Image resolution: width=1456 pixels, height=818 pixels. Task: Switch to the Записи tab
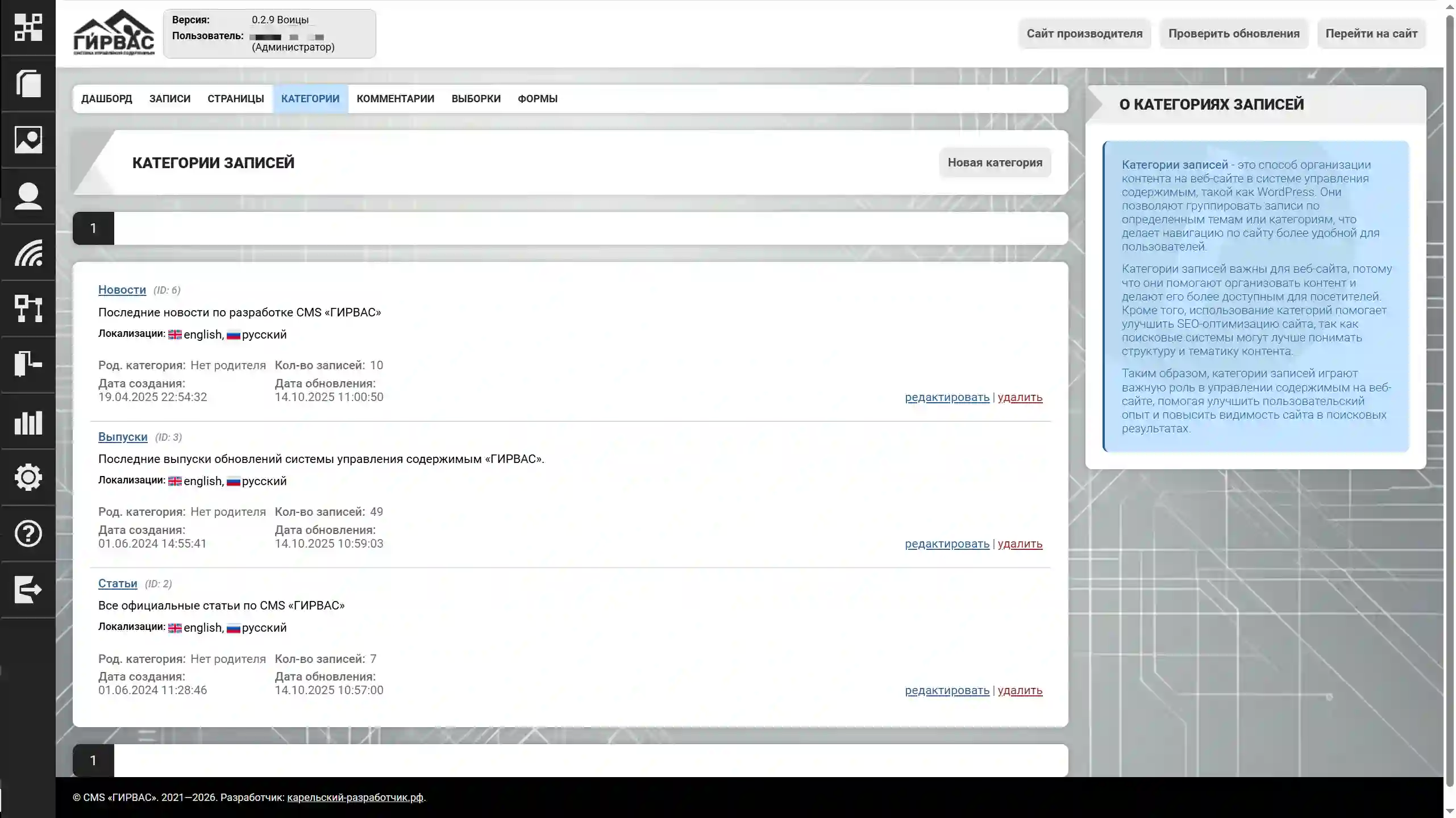tap(169, 99)
